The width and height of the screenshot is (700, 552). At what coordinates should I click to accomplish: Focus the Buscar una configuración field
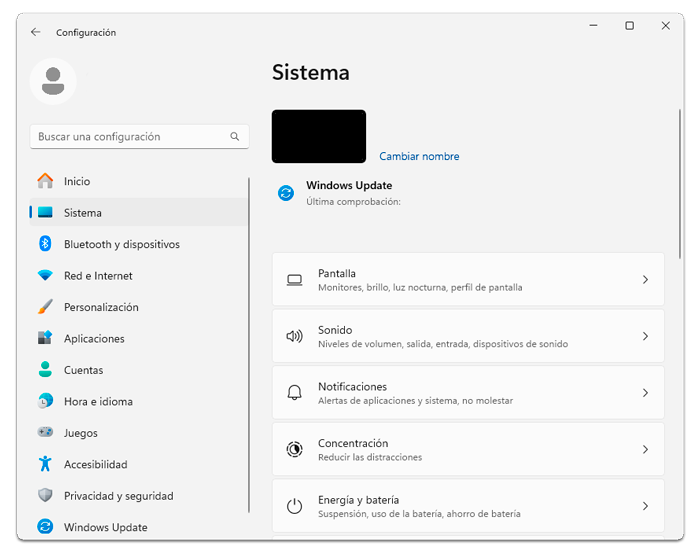139,137
